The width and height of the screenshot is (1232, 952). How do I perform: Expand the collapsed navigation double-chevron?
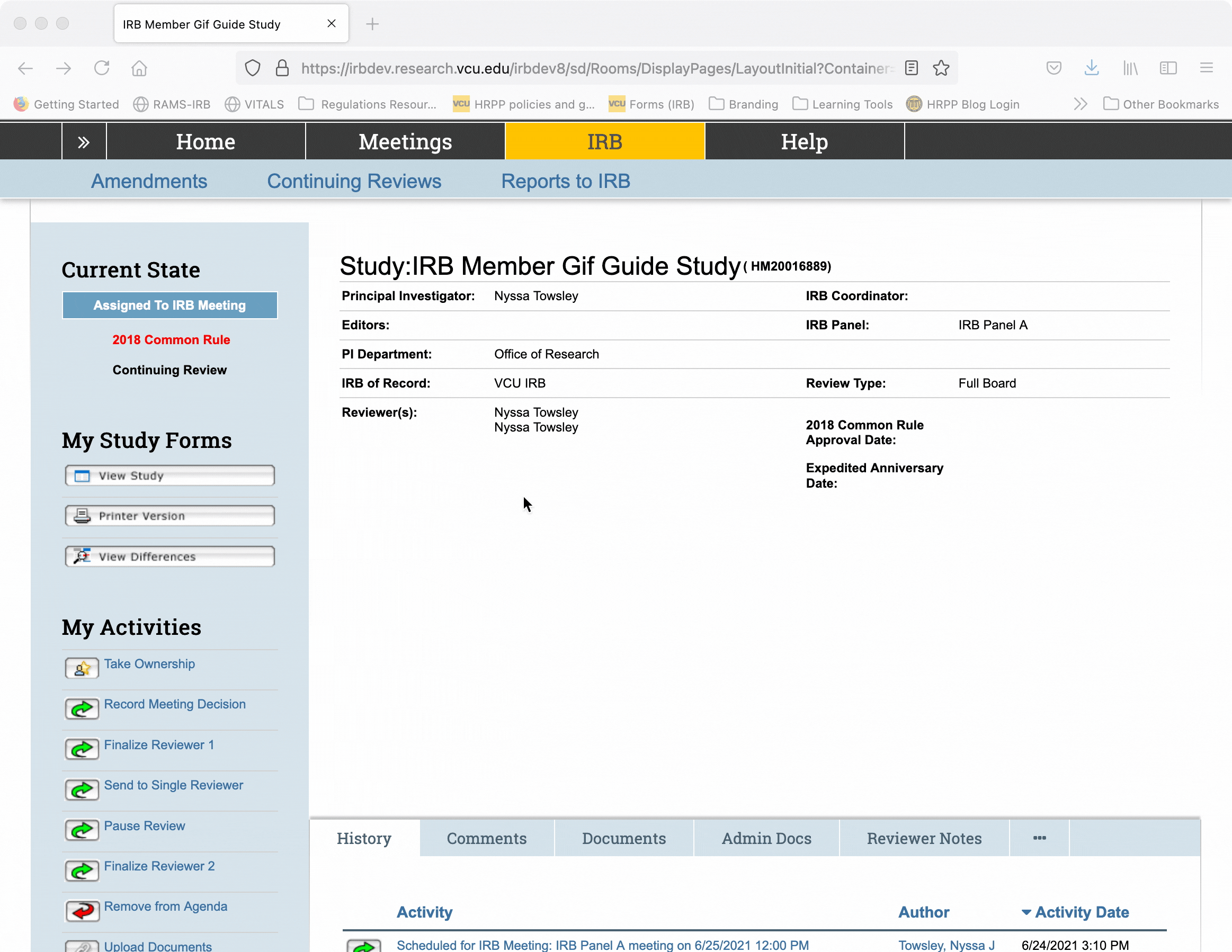click(84, 142)
